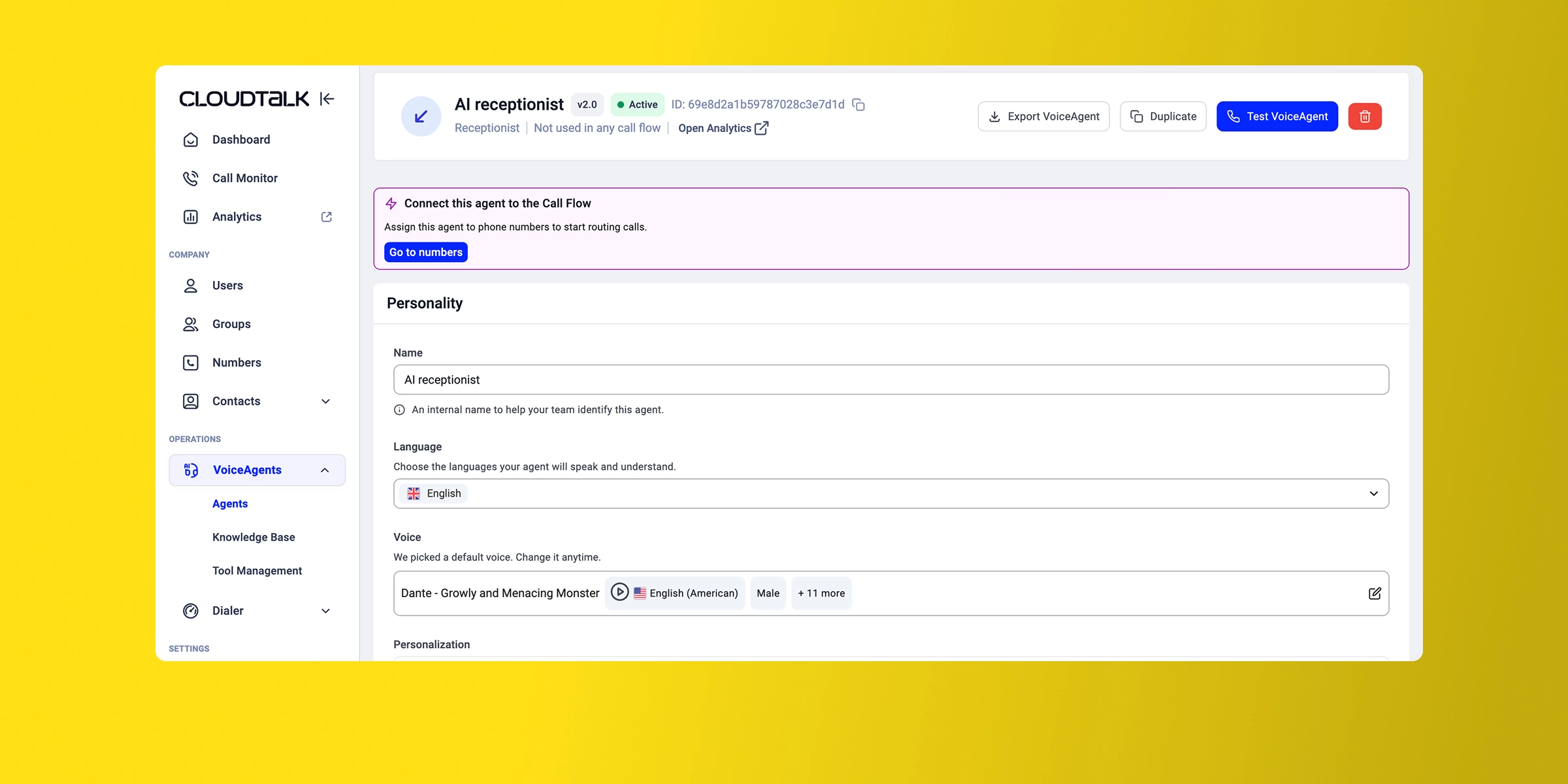Click the + 11 more voice tags chip
Viewport: 1568px width, 784px height.
coord(821,593)
